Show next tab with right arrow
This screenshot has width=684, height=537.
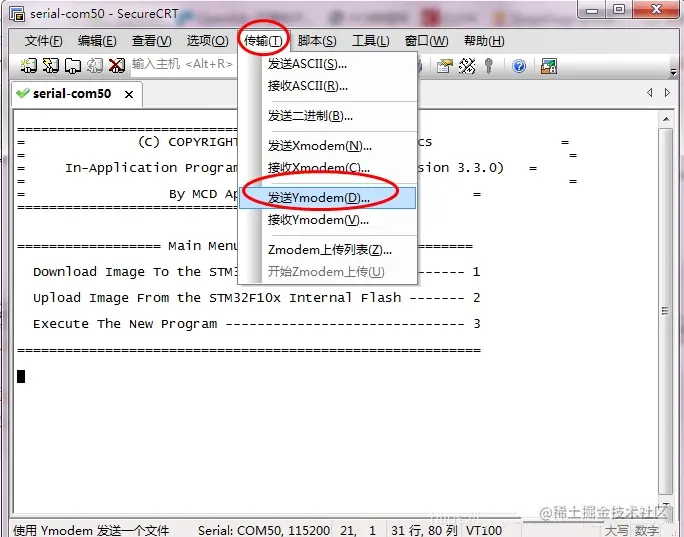(667, 92)
